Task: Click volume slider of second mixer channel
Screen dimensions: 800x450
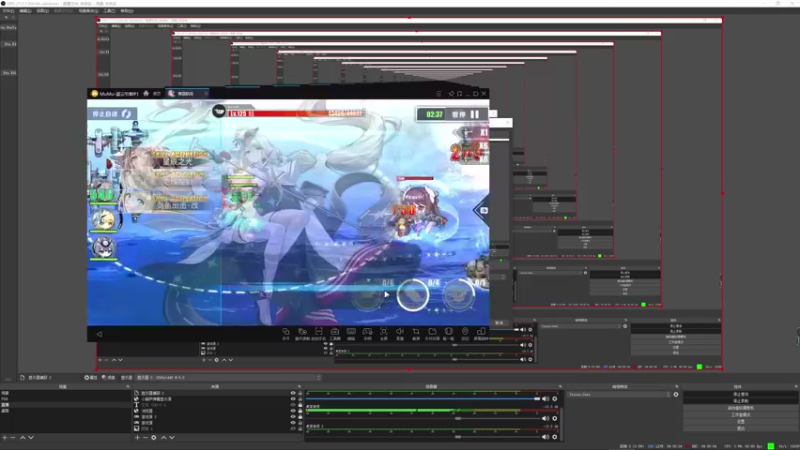Action: pos(423,418)
